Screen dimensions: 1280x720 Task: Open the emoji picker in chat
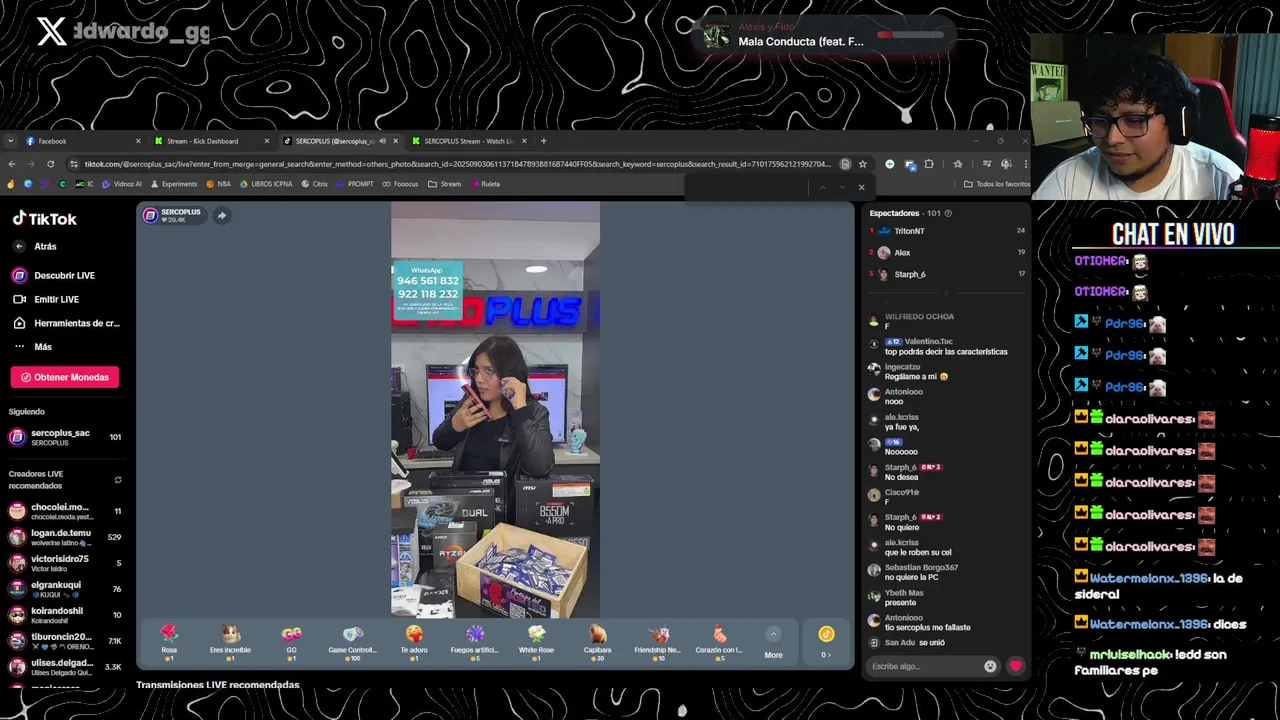(x=990, y=666)
